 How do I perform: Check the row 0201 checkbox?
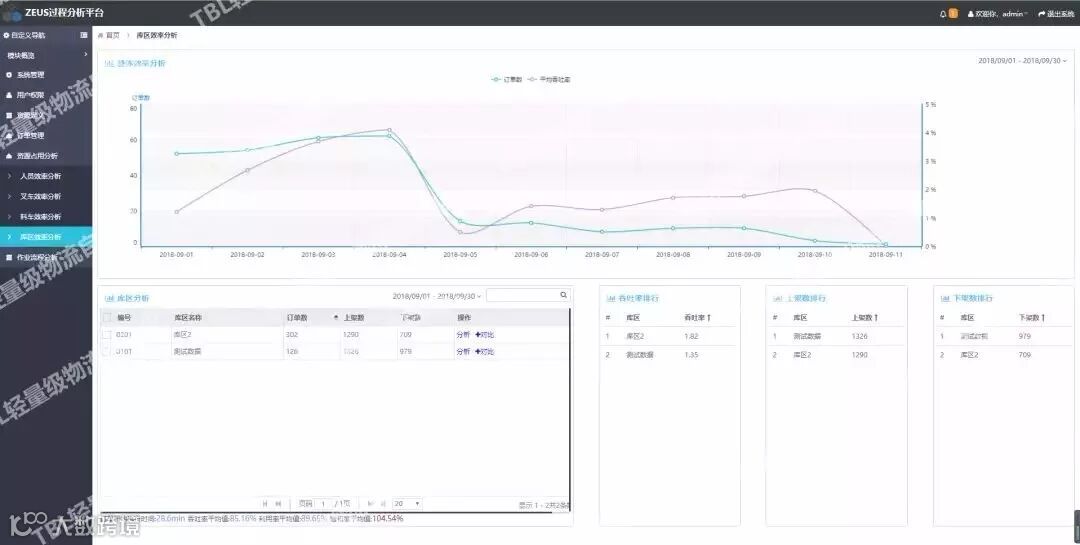pyautogui.click(x=107, y=335)
